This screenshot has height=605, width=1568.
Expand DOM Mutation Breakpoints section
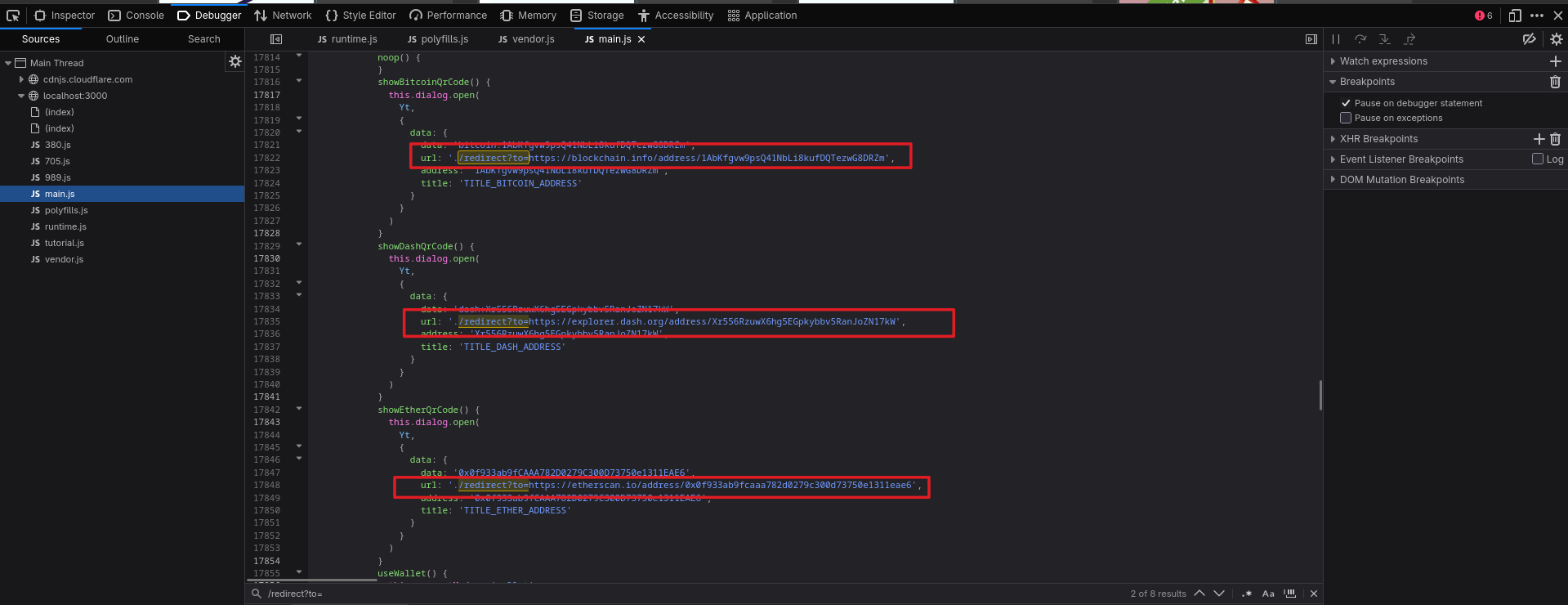pos(1333,180)
